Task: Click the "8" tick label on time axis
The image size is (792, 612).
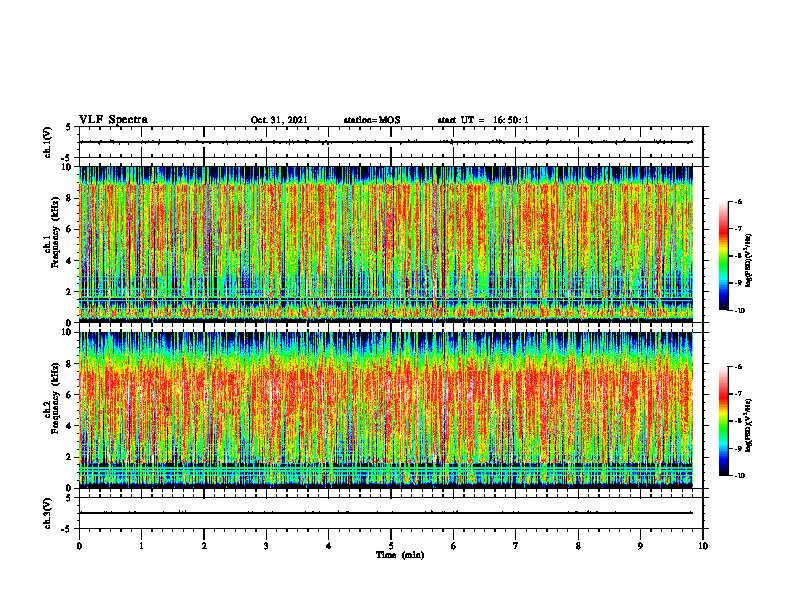Action: 578,546
